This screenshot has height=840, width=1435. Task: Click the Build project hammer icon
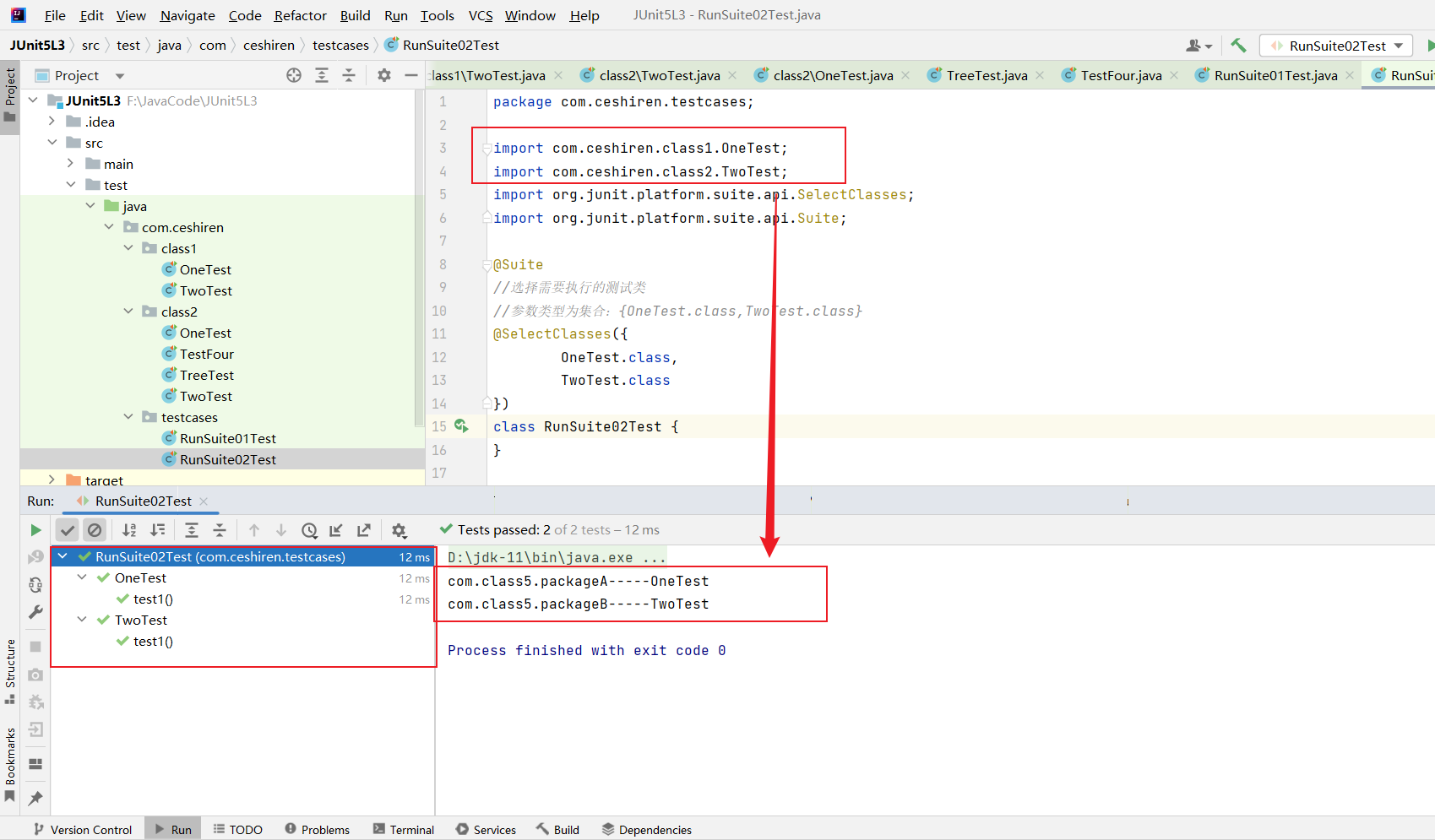[x=1238, y=46]
